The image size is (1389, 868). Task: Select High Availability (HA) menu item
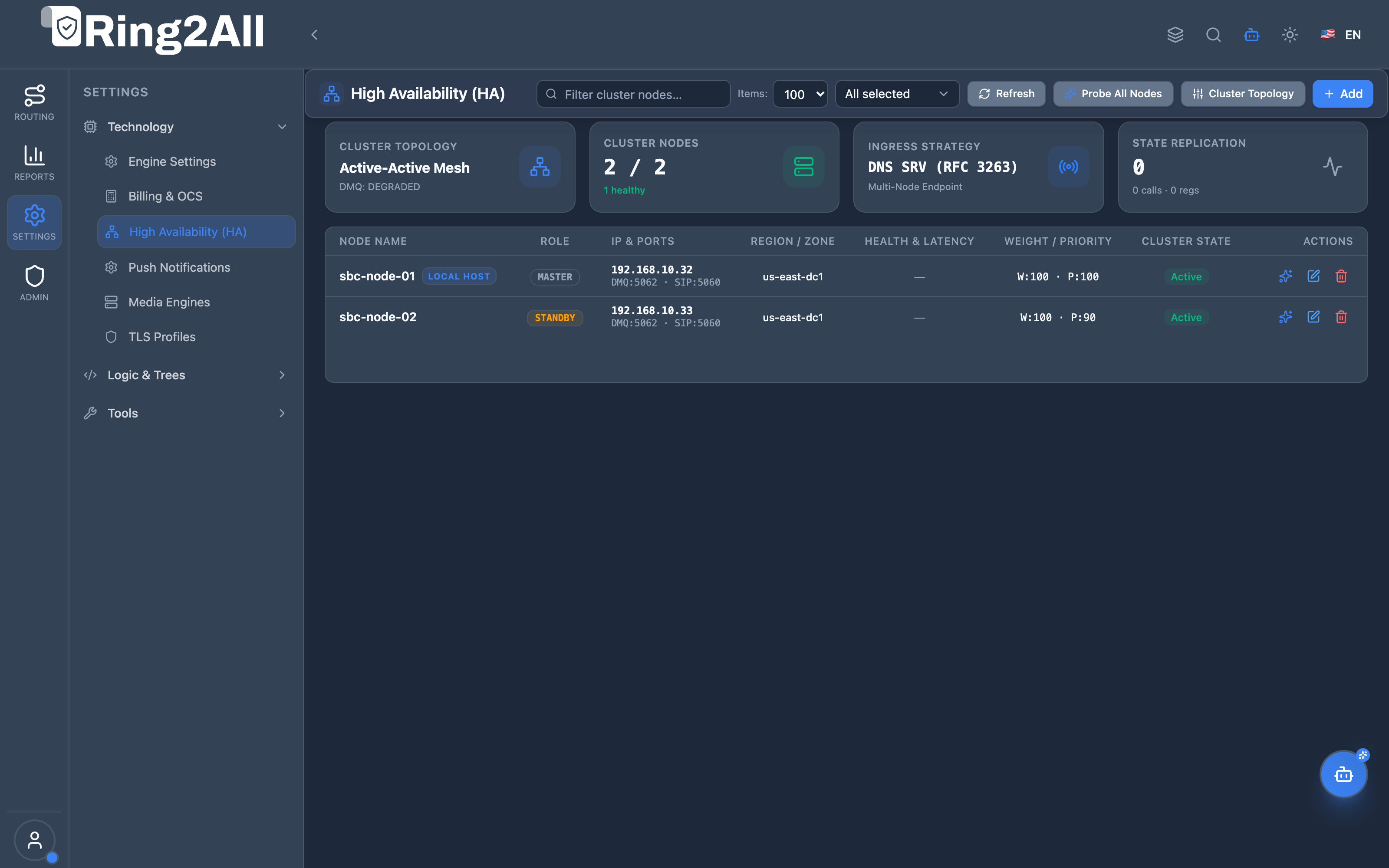(196, 232)
